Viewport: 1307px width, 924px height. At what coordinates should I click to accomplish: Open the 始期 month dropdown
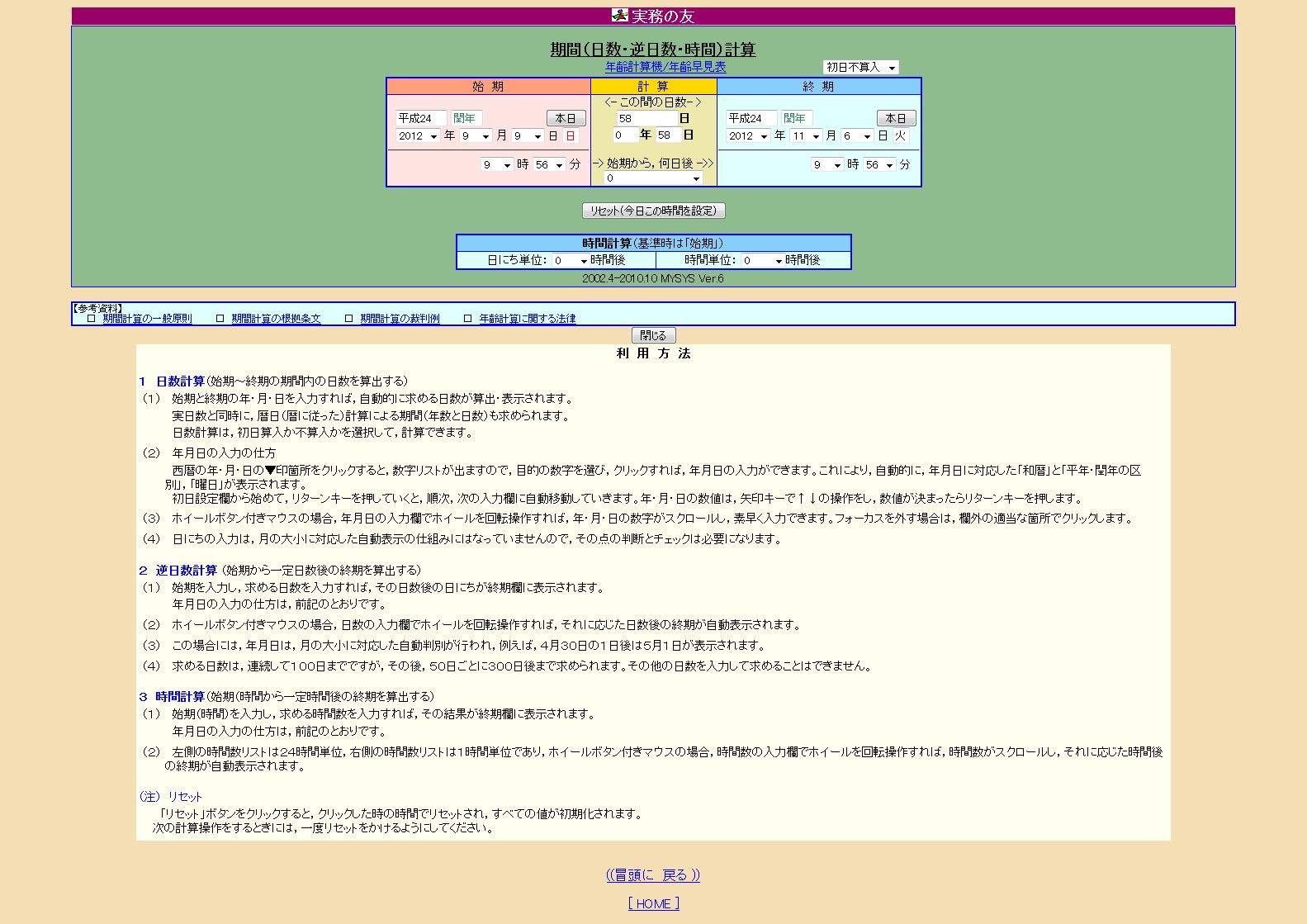click(x=476, y=136)
